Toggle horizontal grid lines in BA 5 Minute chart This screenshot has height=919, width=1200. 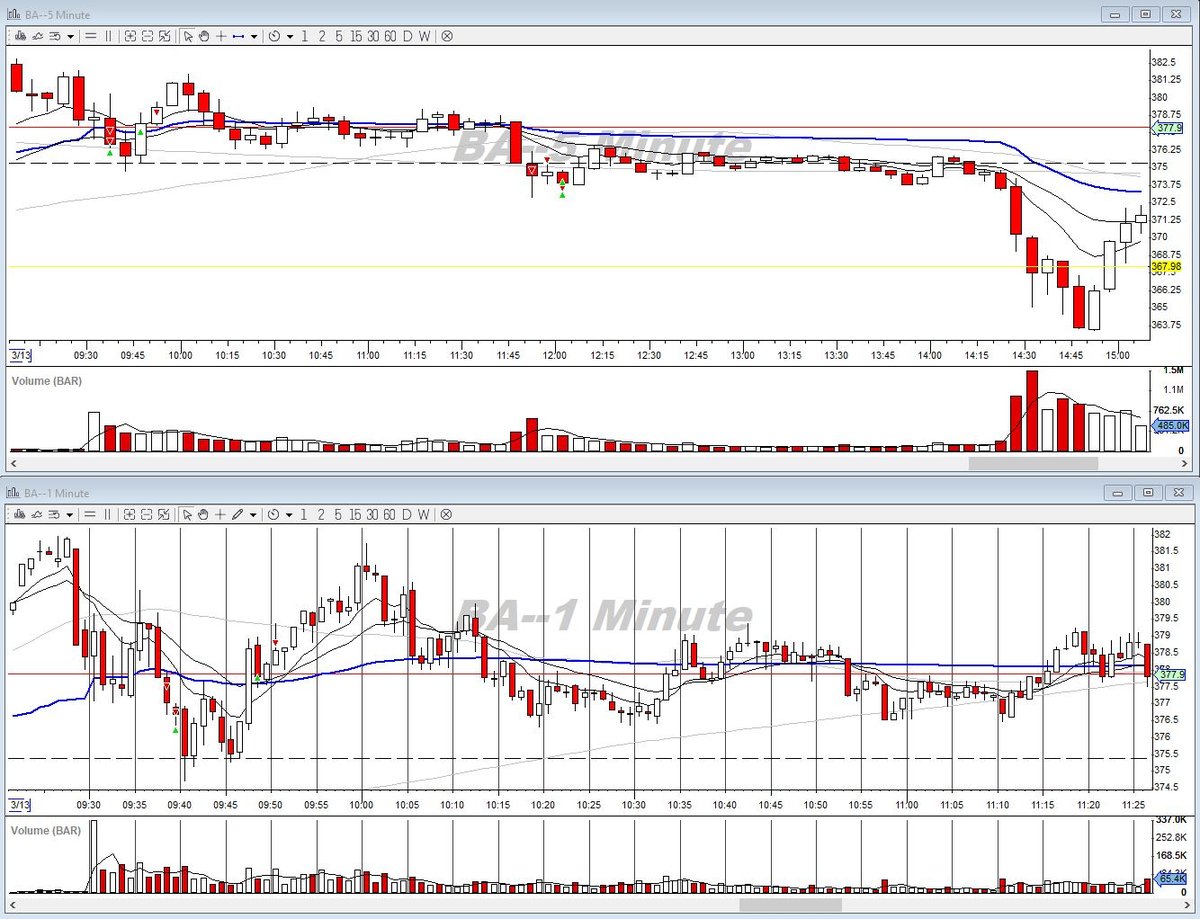pos(90,36)
